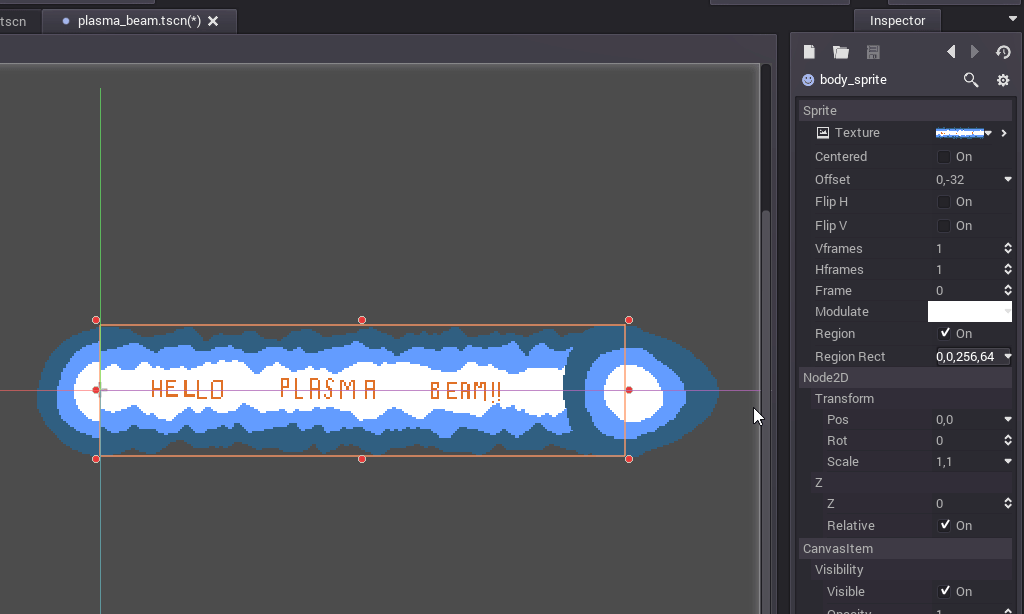Image resolution: width=1024 pixels, height=614 pixels.
Task: Load a resource with the folder icon
Action: coord(841,52)
